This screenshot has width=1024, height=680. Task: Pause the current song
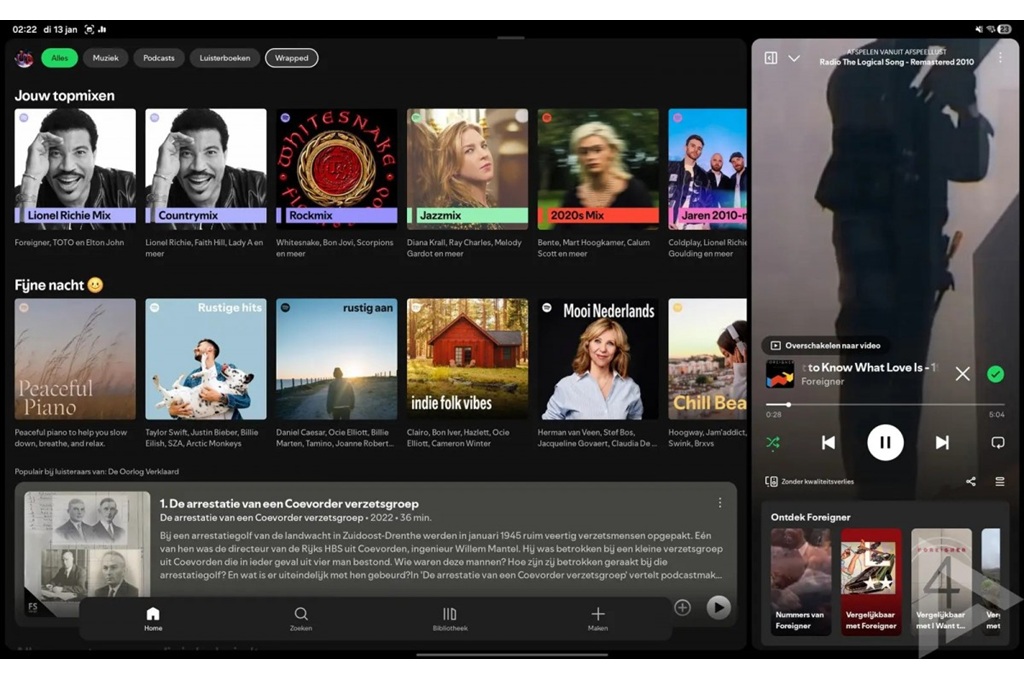[885, 442]
